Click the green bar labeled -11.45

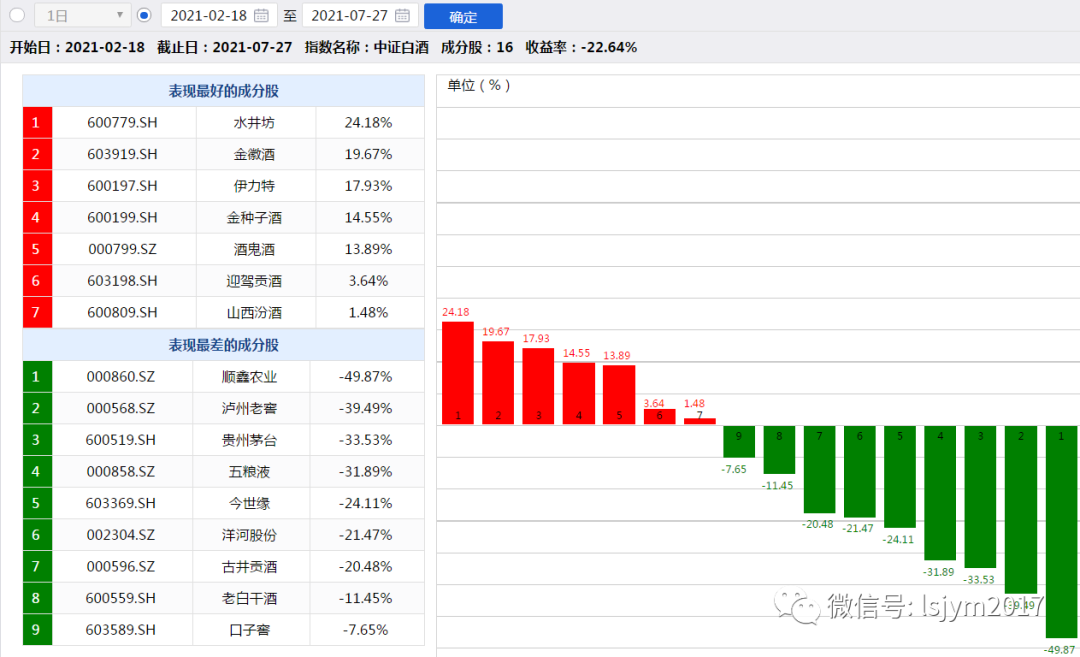pos(779,450)
